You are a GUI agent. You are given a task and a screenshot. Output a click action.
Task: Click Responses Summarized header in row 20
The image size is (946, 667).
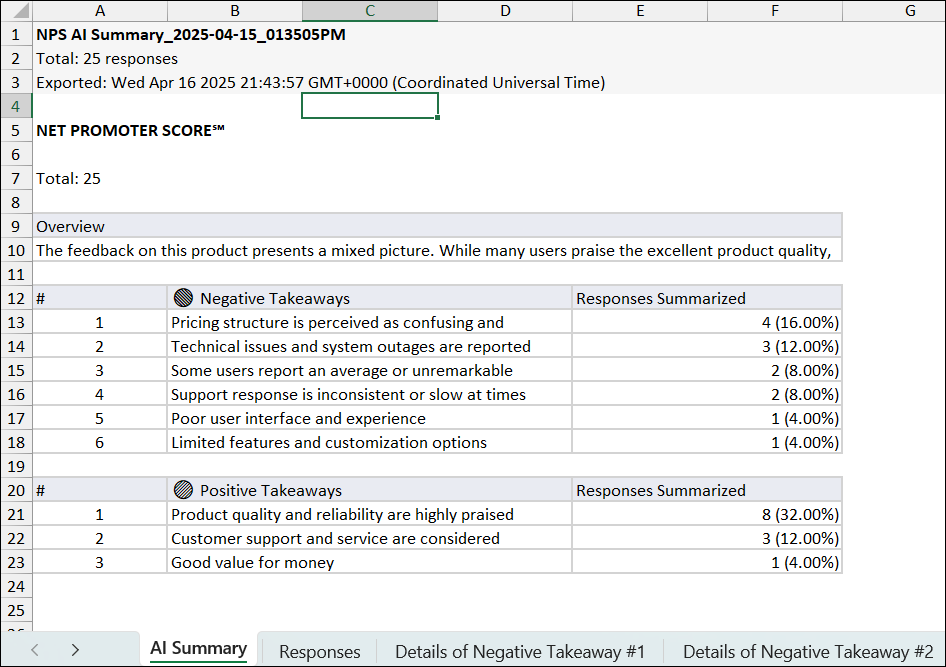tap(707, 490)
